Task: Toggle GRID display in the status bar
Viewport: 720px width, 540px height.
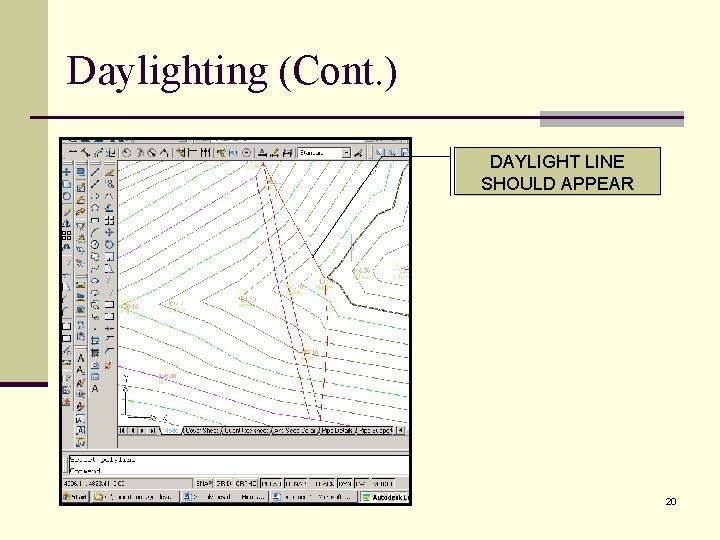Action: [224, 484]
